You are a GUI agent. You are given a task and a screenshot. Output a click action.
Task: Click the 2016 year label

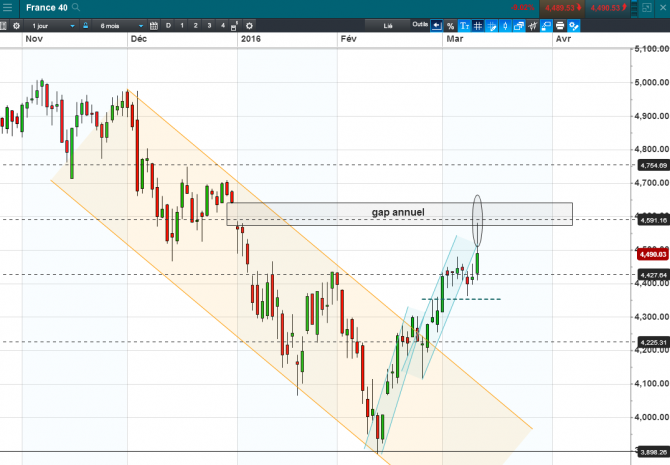pyautogui.click(x=250, y=39)
